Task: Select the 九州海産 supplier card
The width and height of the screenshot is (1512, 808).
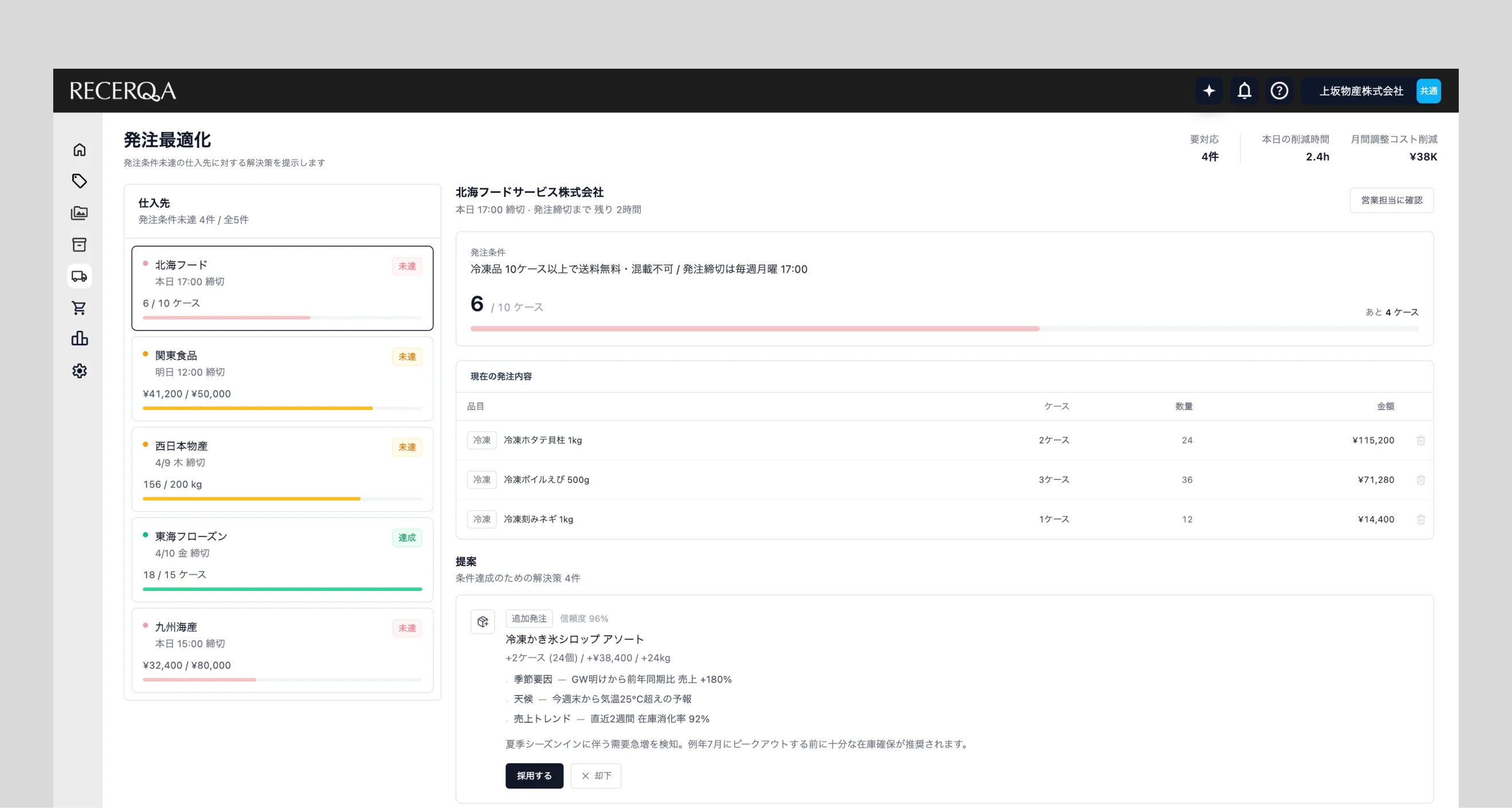Action: click(x=282, y=649)
